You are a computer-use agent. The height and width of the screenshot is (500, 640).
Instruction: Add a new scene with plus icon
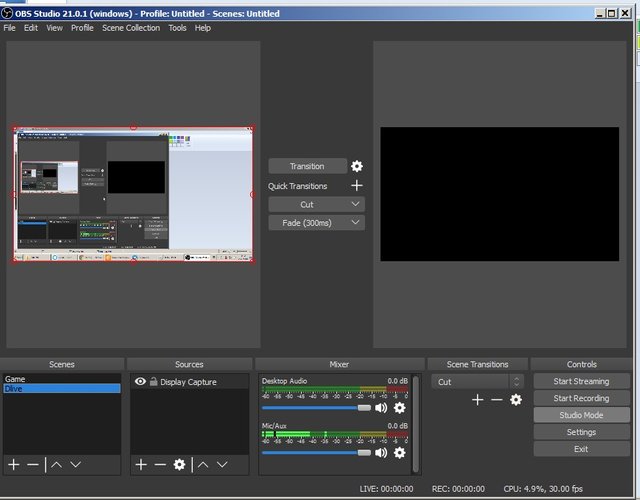pyautogui.click(x=13, y=464)
